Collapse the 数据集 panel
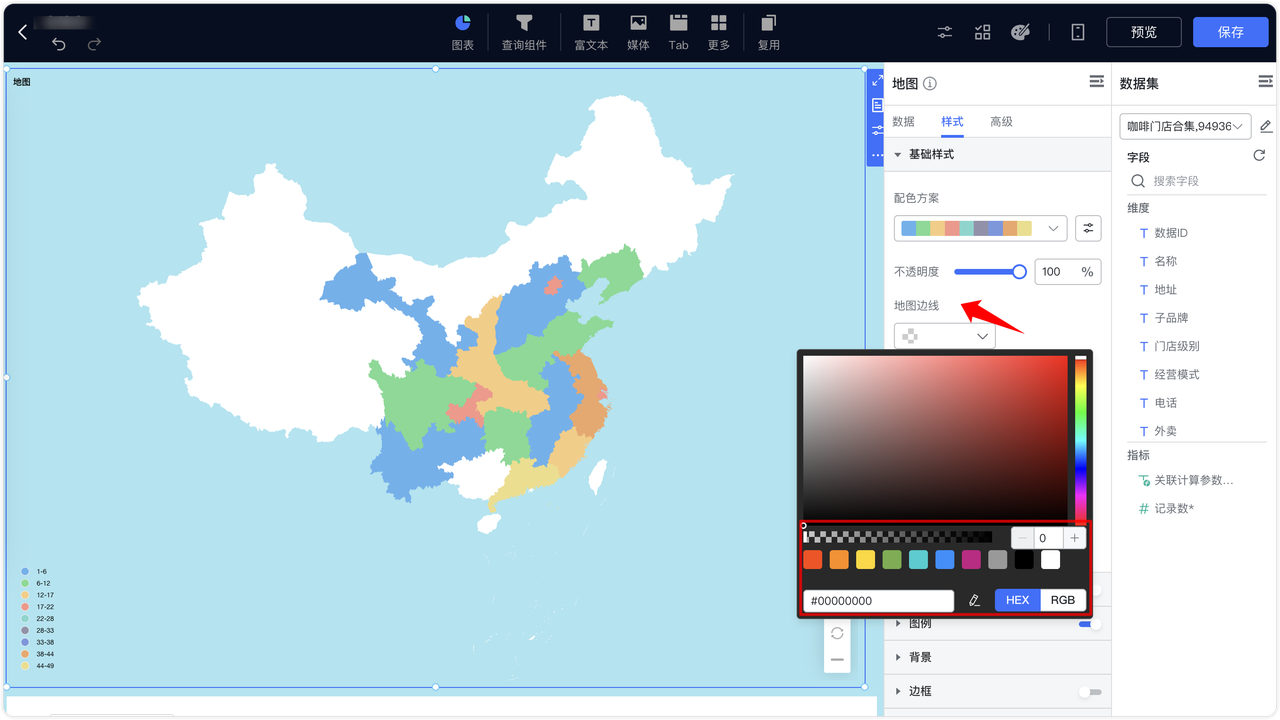Viewport: 1280px width, 720px height. pos(1265,82)
